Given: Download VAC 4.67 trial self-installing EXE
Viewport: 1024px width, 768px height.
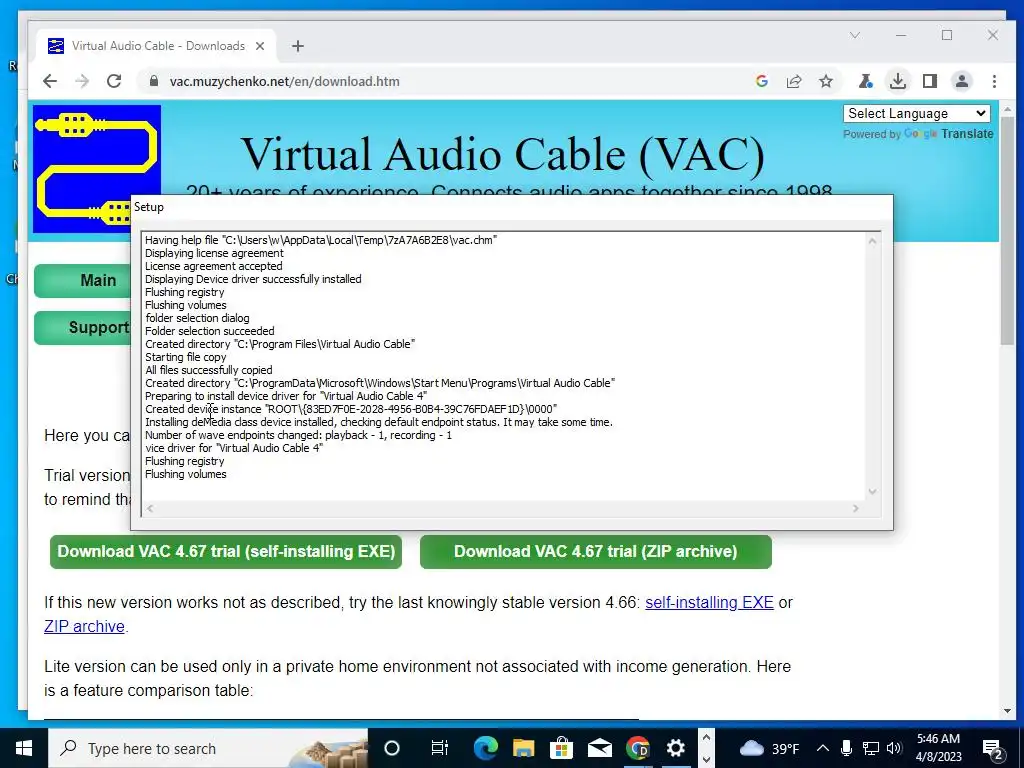Looking at the screenshot, I should point(226,552).
